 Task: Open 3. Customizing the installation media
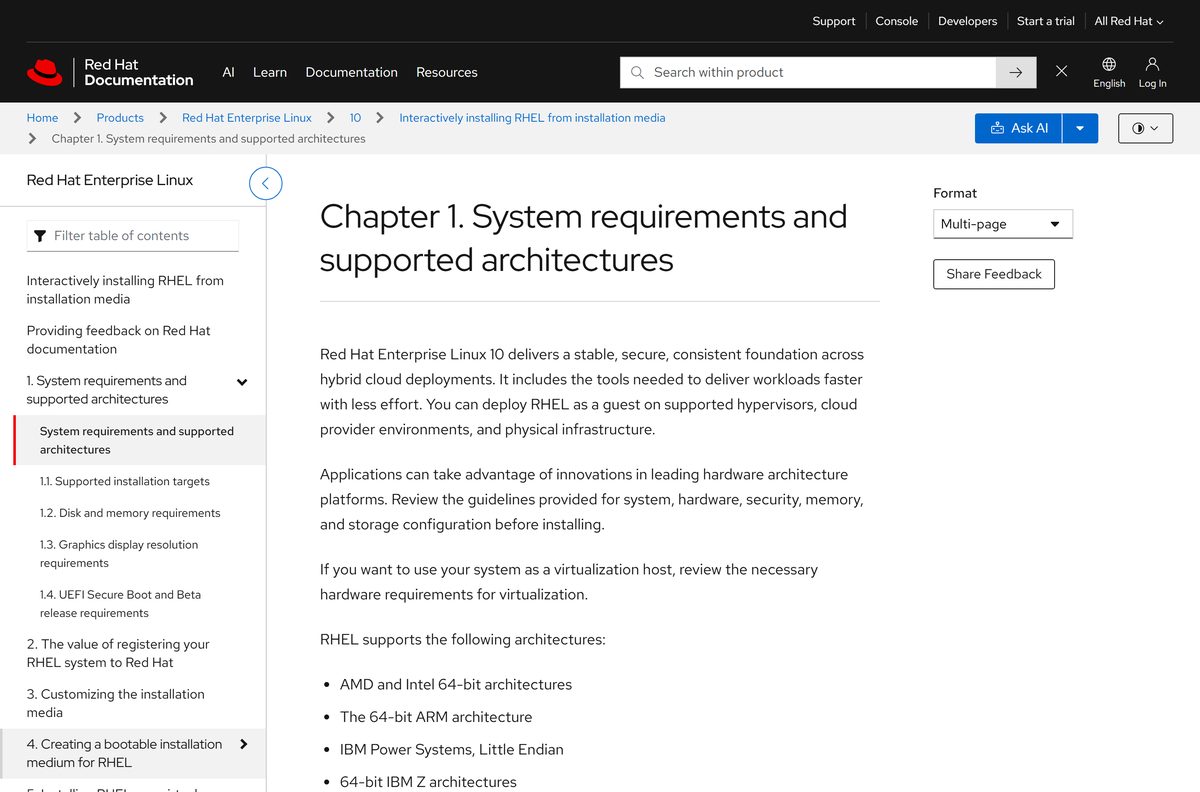pos(115,703)
